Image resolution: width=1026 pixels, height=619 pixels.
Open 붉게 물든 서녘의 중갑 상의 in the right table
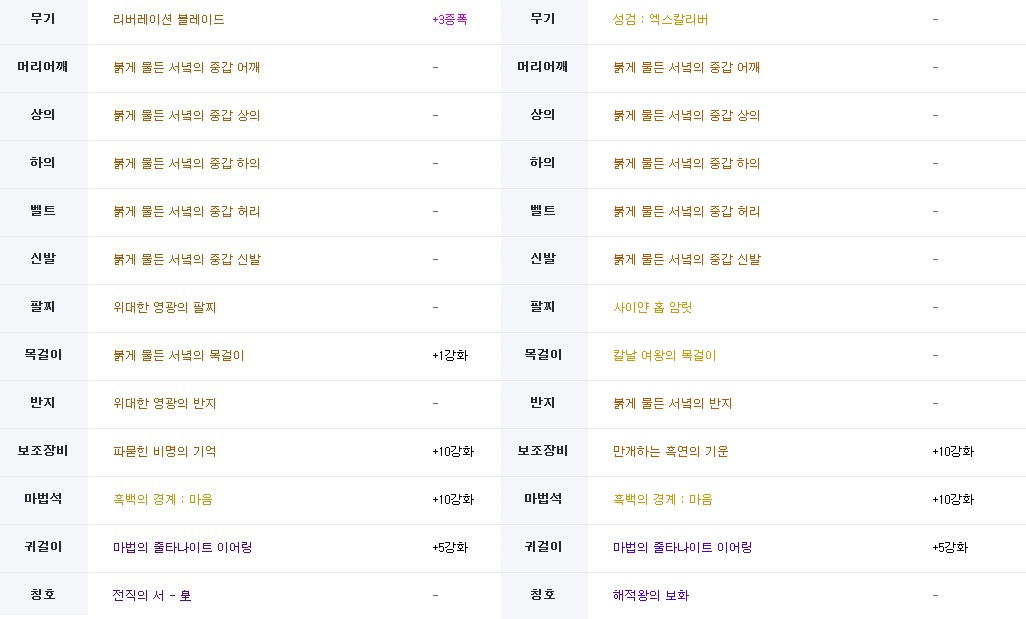[x=686, y=116]
